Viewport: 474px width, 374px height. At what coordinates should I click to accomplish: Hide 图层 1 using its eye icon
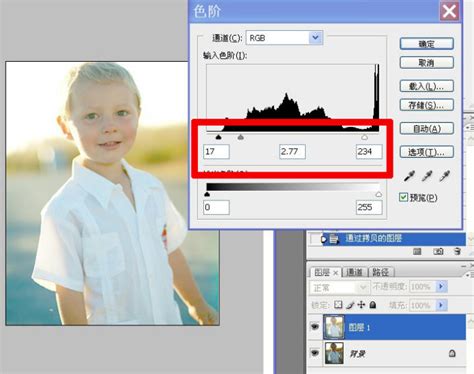[x=315, y=327]
